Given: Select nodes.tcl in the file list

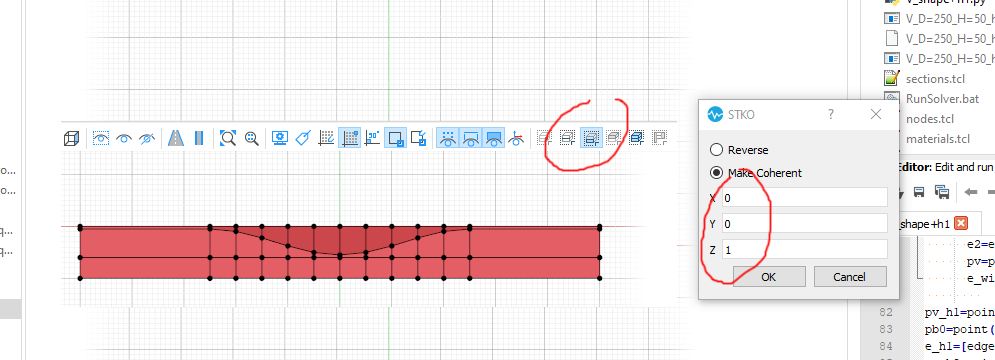Looking at the screenshot, I should point(929,119).
